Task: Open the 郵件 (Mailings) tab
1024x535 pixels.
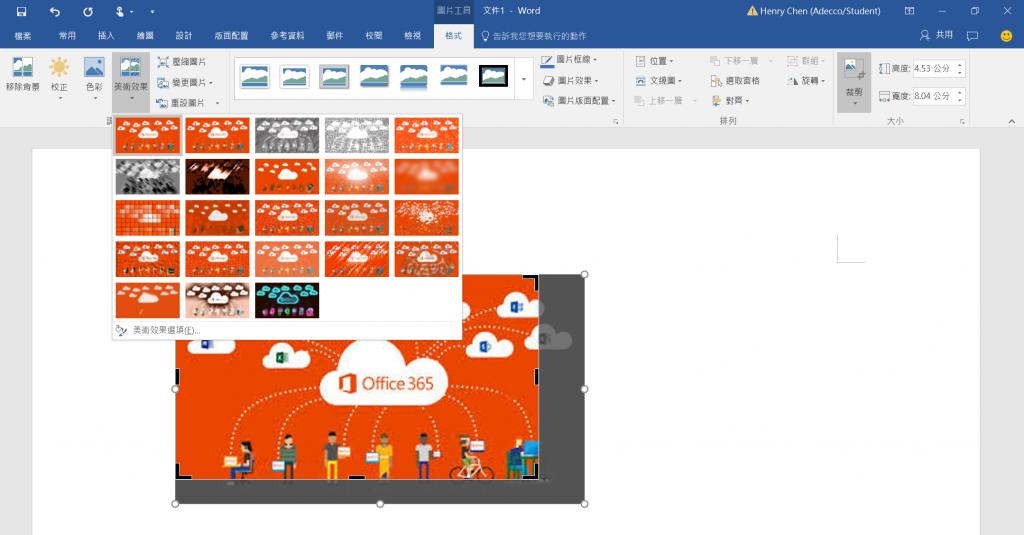Action: pyautogui.click(x=334, y=36)
